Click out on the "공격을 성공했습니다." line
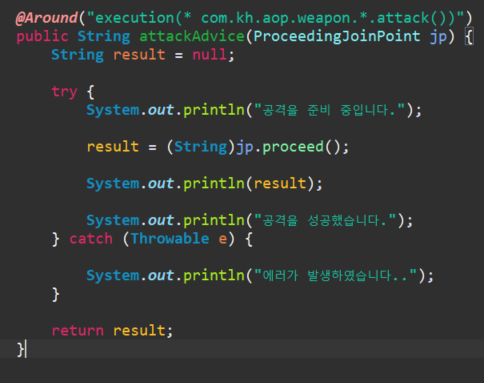484x383 pixels. (x=161, y=220)
